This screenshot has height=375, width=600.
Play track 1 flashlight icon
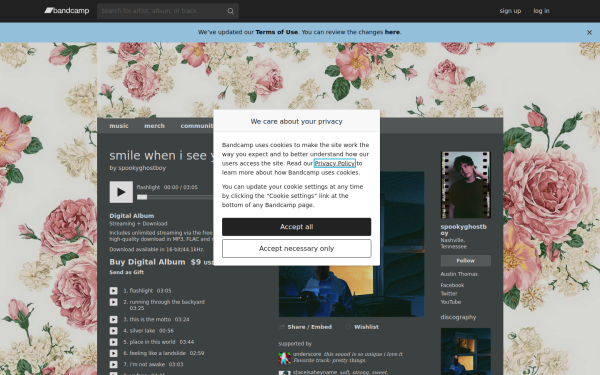click(114, 291)
